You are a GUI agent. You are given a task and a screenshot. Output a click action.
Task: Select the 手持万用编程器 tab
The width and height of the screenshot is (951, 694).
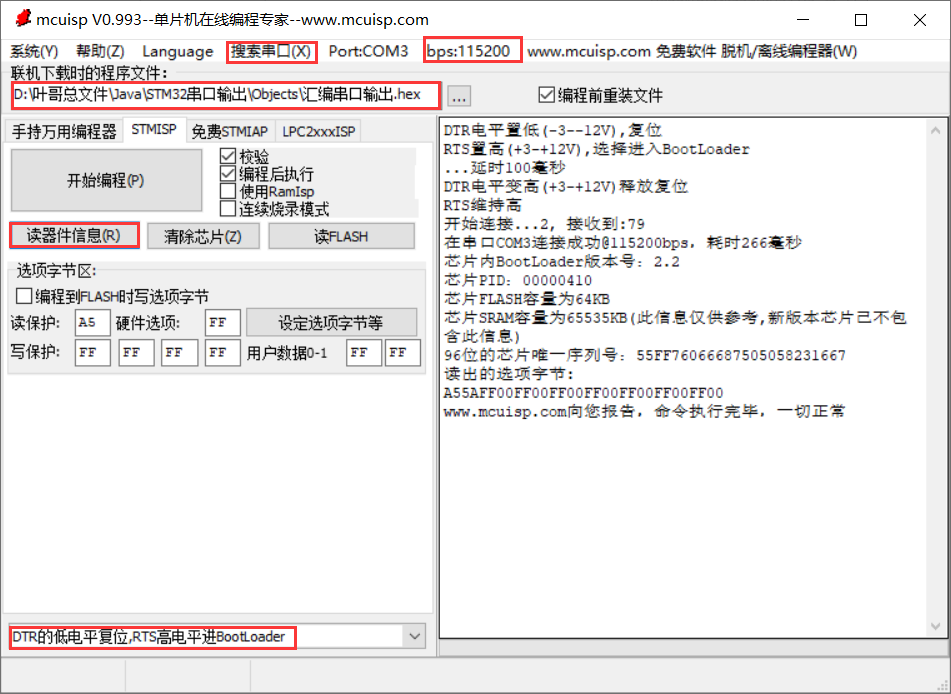click(x=64, y=129)
